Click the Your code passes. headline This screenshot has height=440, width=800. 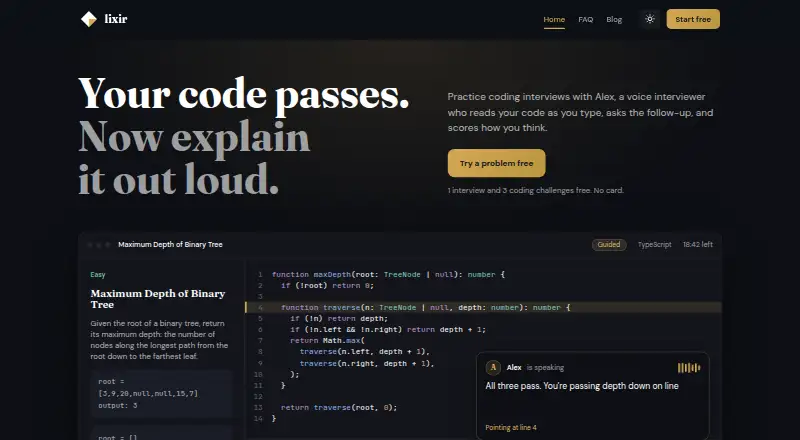click(244, 95)
